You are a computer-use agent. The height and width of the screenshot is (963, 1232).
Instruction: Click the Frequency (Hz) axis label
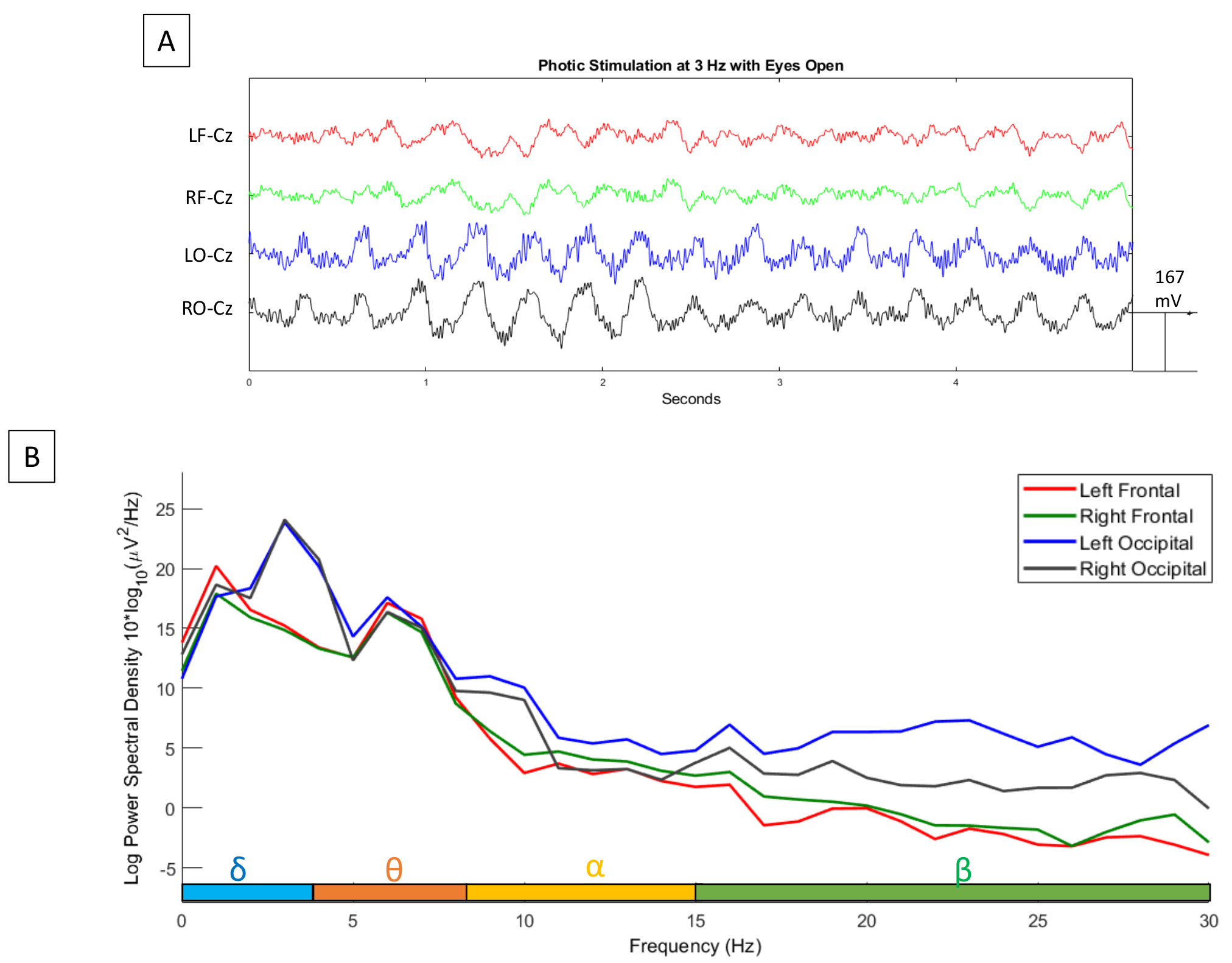695,945
